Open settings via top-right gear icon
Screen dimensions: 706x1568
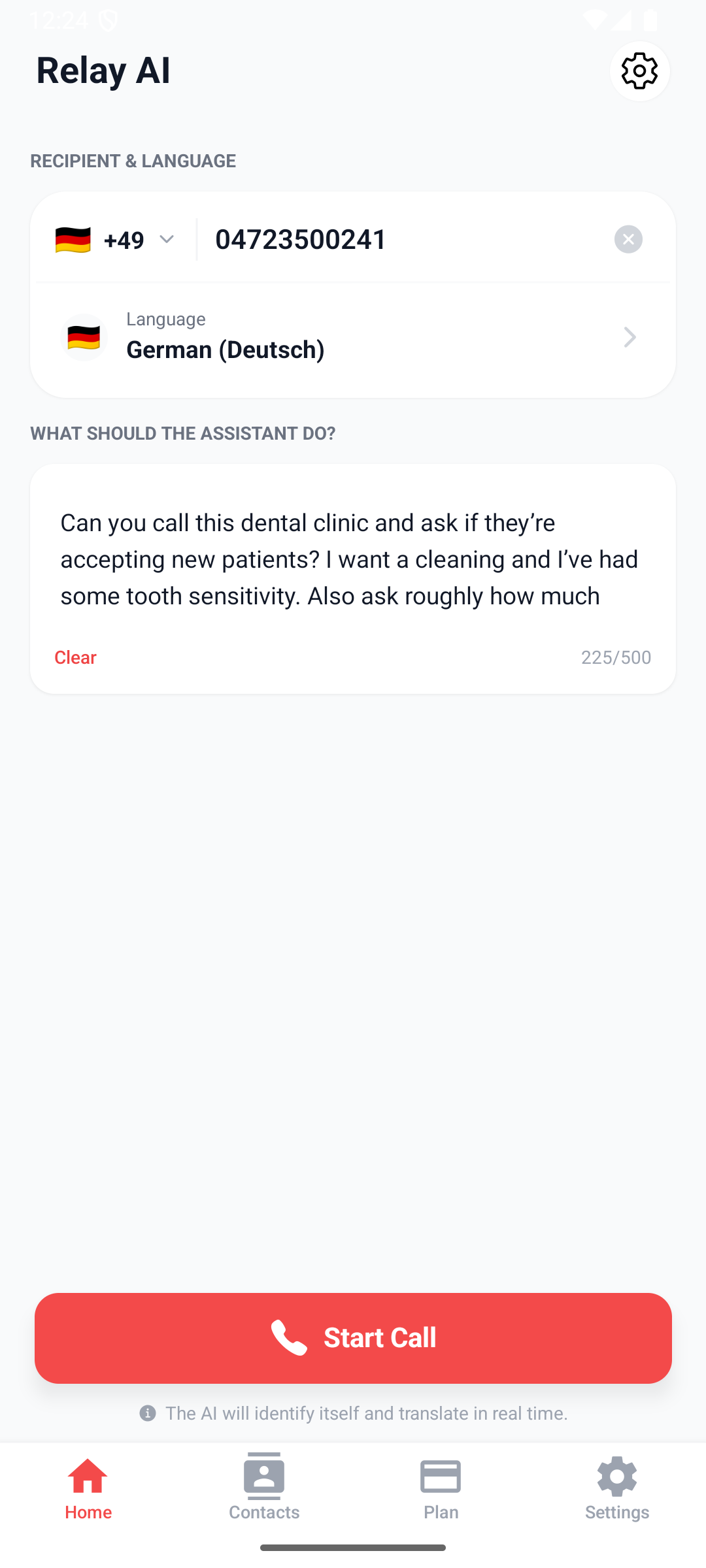coord(639,71)
